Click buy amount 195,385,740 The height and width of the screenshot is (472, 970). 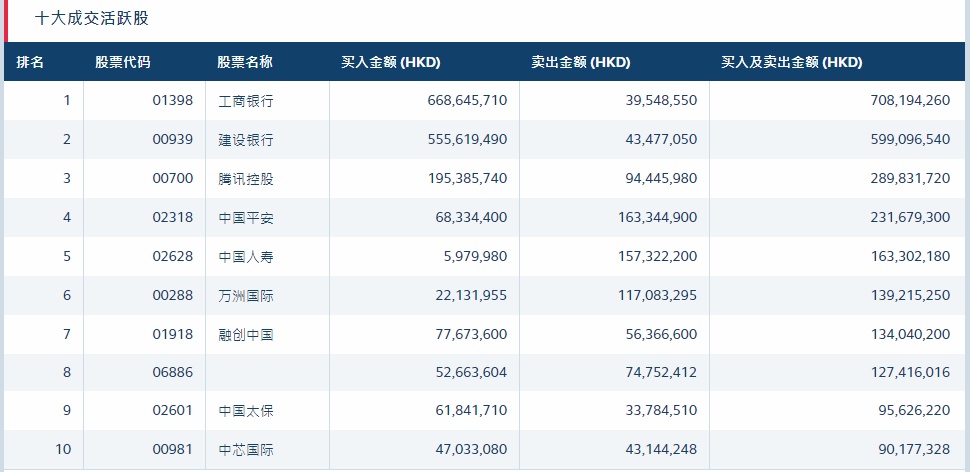coord(467,178)
